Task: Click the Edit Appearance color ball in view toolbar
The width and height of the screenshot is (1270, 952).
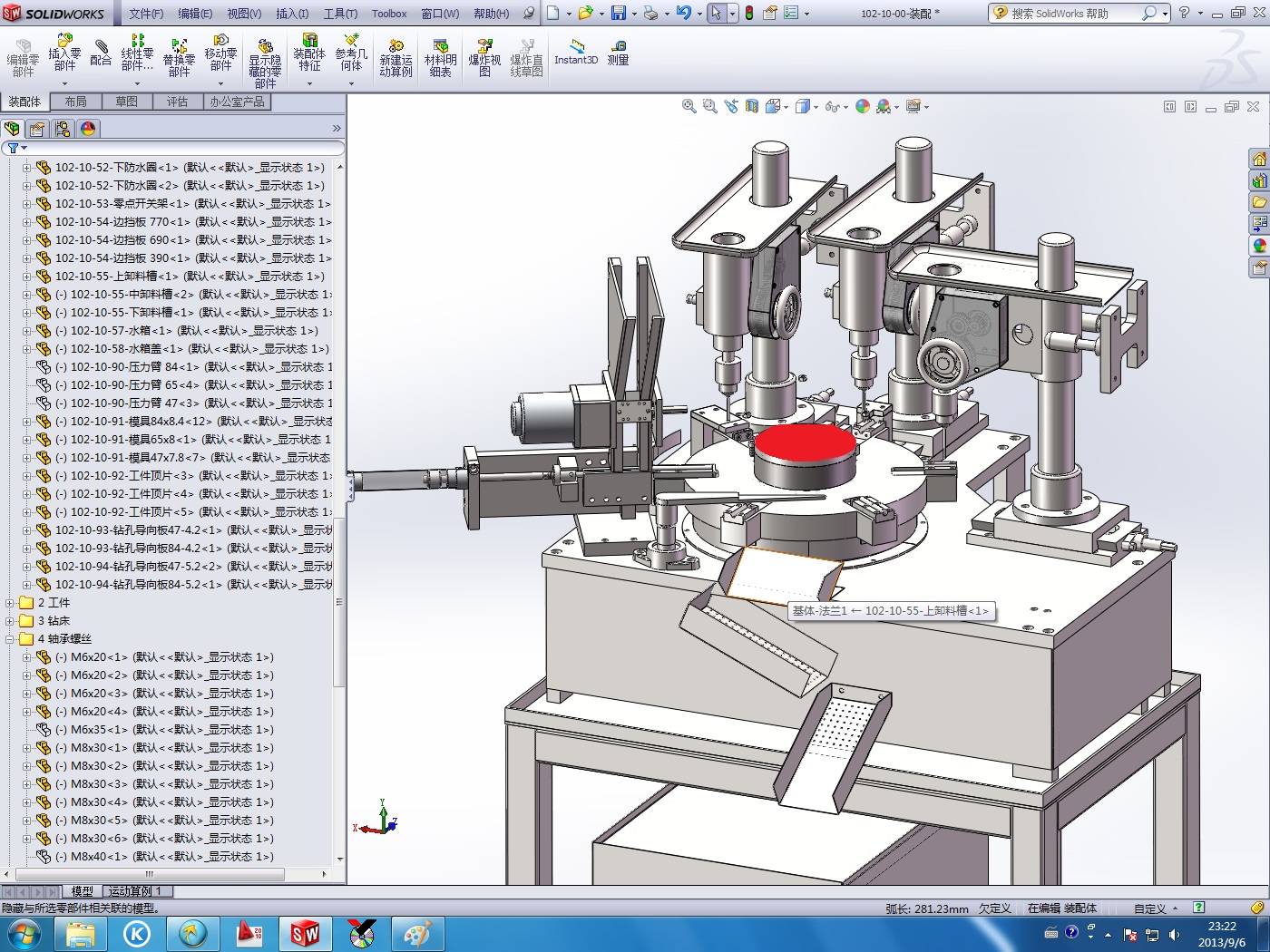Action: click(x=862, y=106)
